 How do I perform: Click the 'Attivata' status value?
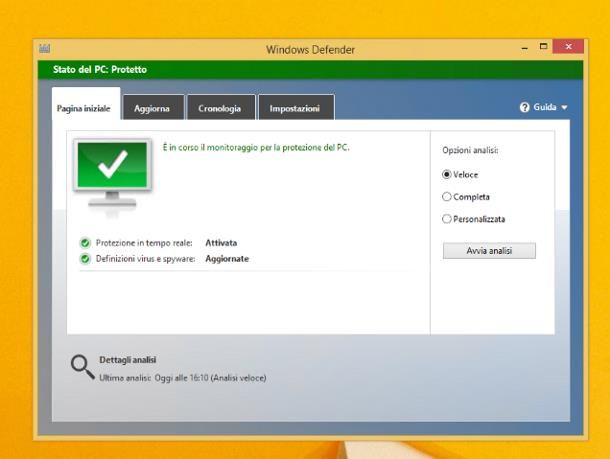(x=221, y=243)
